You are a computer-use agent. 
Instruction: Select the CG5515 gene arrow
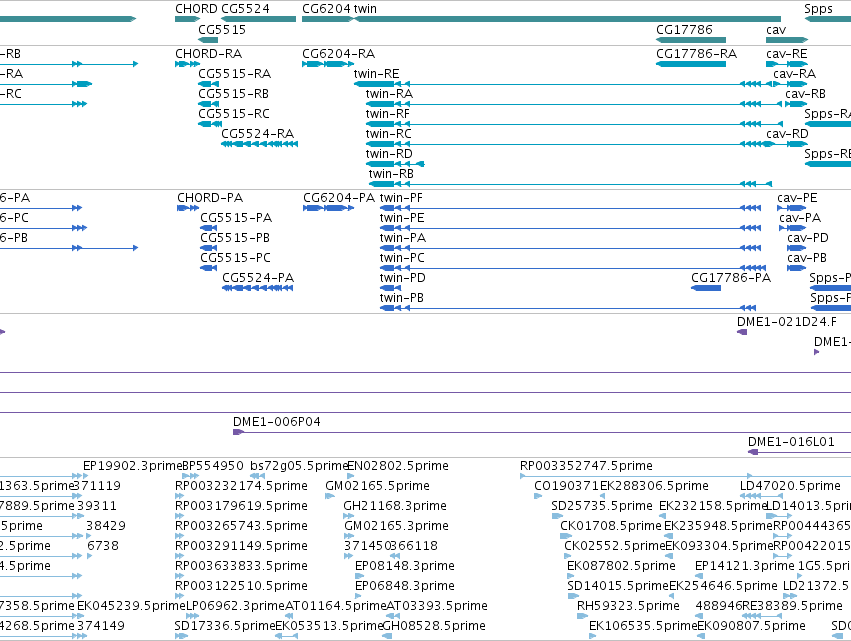[208, 40]
